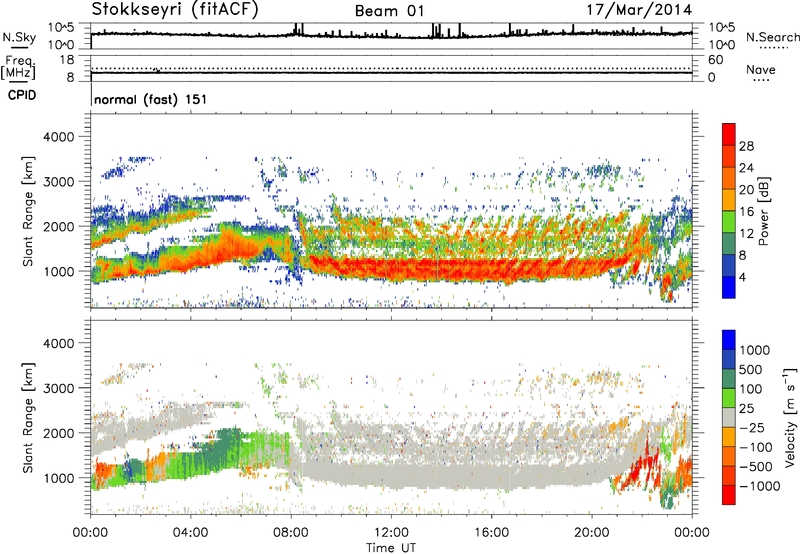Click the '12:00' time tick label
The width and height of the screenshot is (800, 554).
[391, 533]
